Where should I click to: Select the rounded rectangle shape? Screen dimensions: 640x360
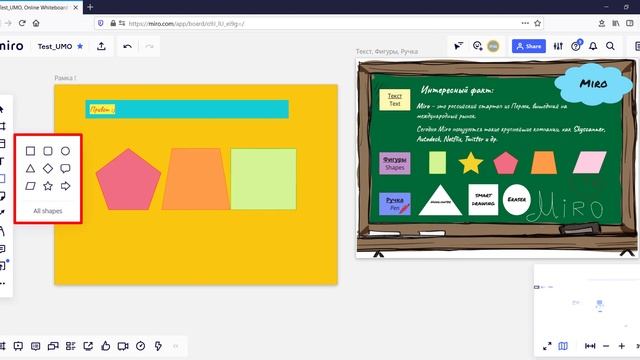48,151
